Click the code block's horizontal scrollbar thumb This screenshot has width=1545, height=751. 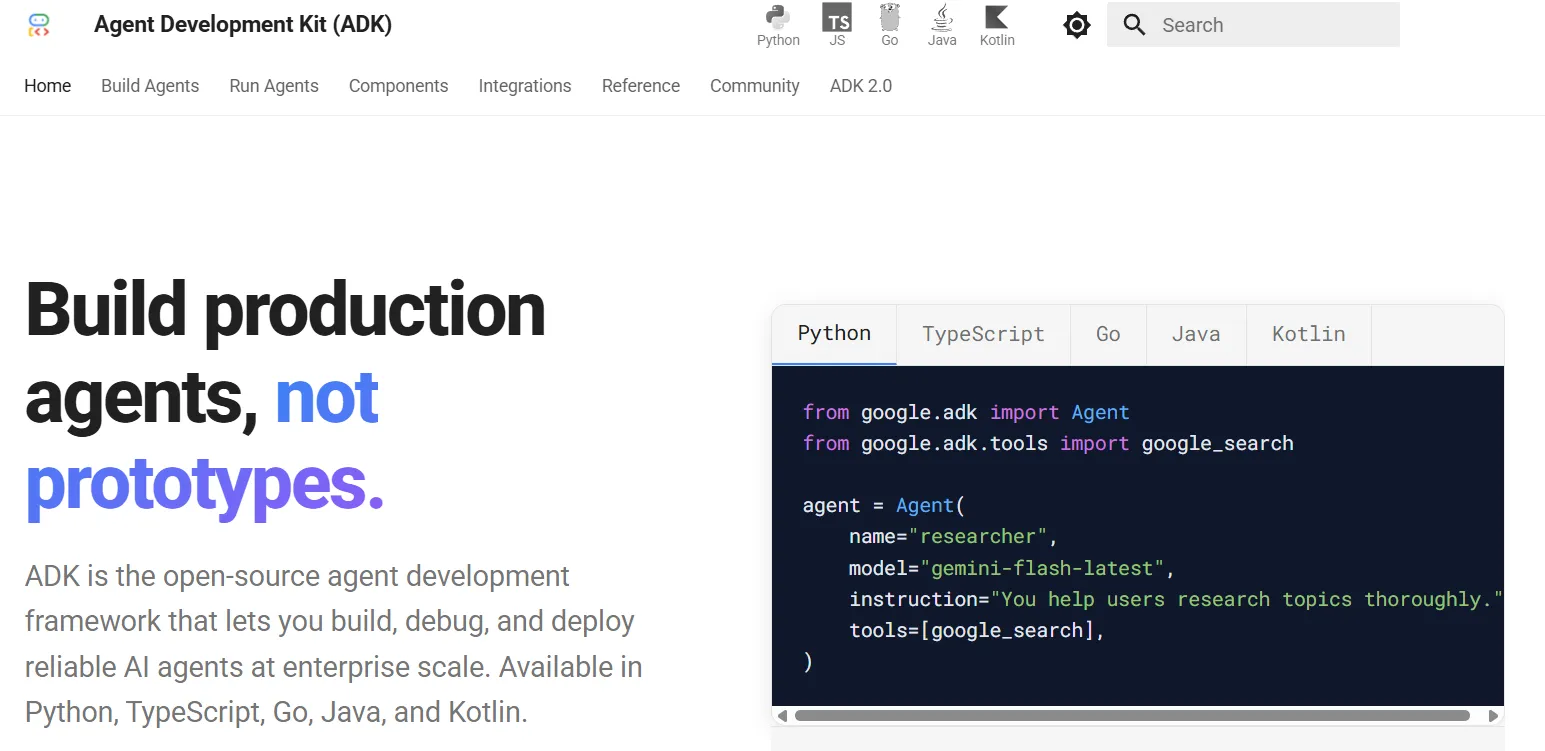(1132, 716)
